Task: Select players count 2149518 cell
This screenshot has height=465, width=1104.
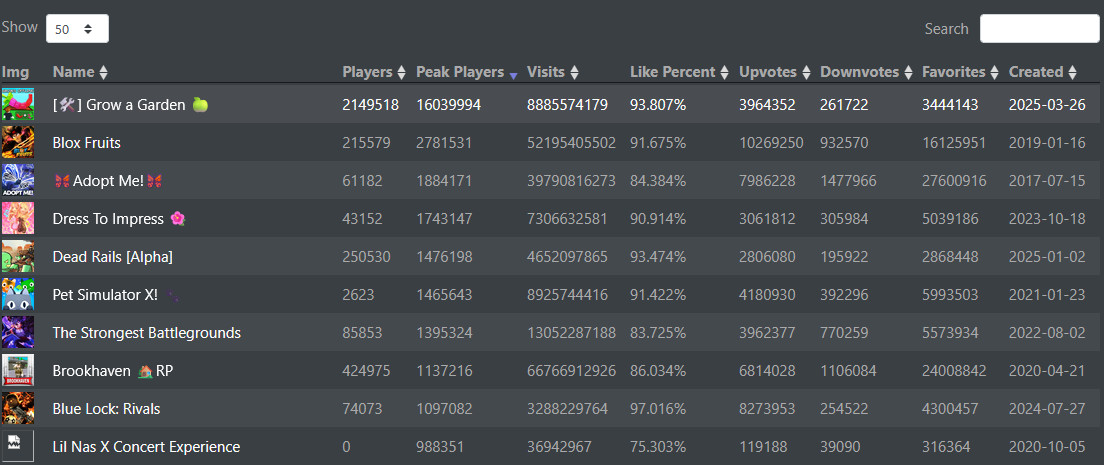Action: click(370, 105)
